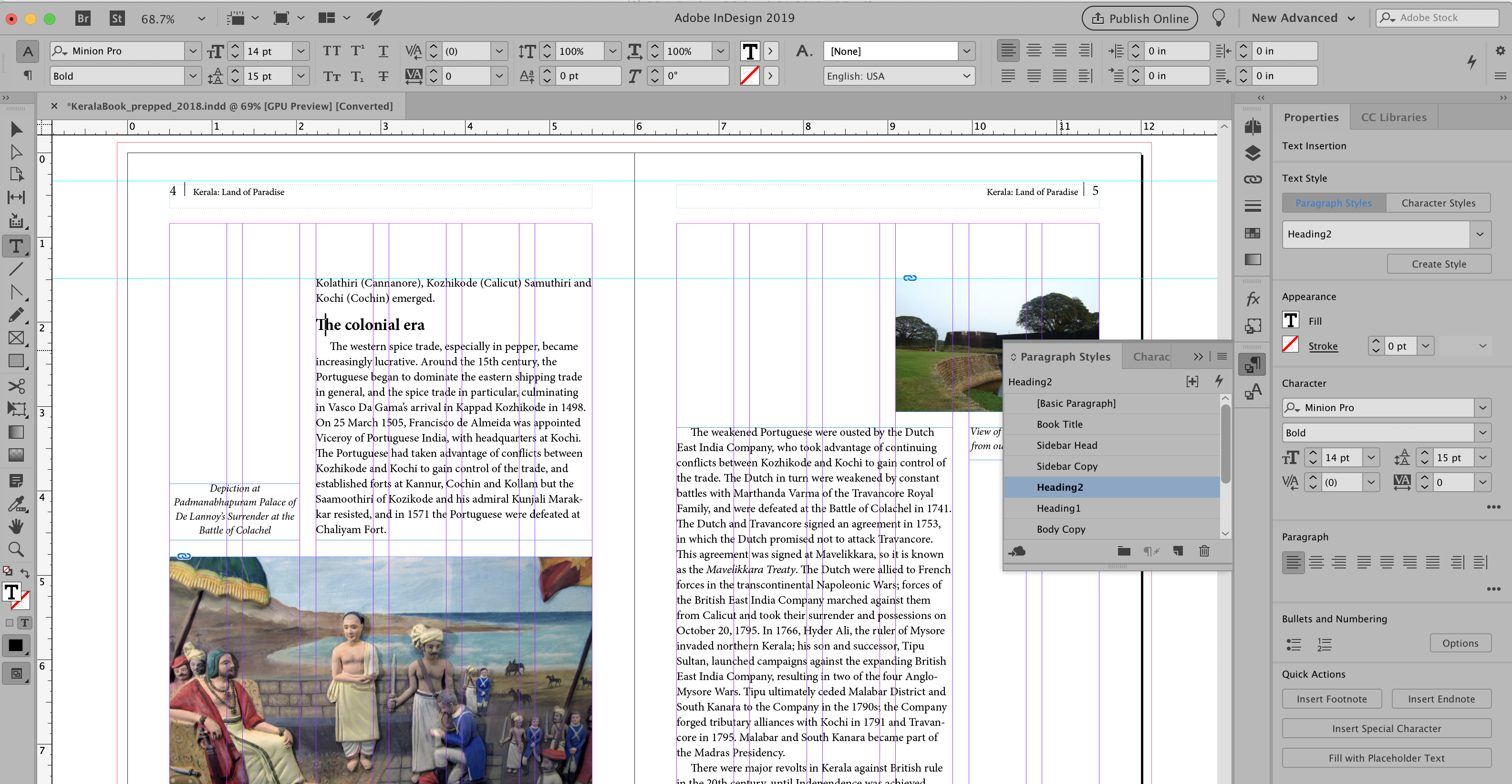
Task: Select the Hand tool
Action: pyautogui.click(x=16, y=526)
